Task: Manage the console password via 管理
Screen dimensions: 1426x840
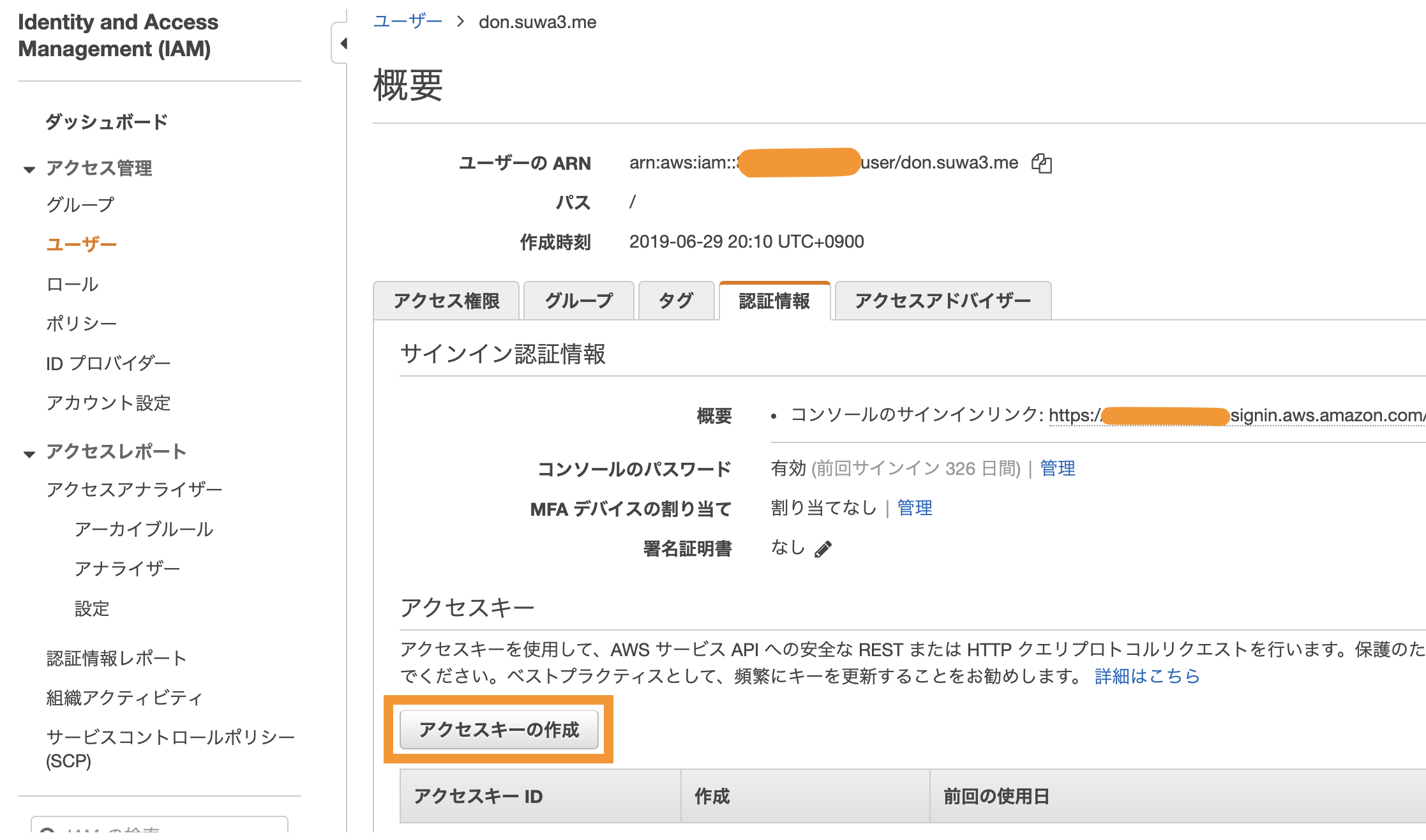Action: pos(1058,469)
